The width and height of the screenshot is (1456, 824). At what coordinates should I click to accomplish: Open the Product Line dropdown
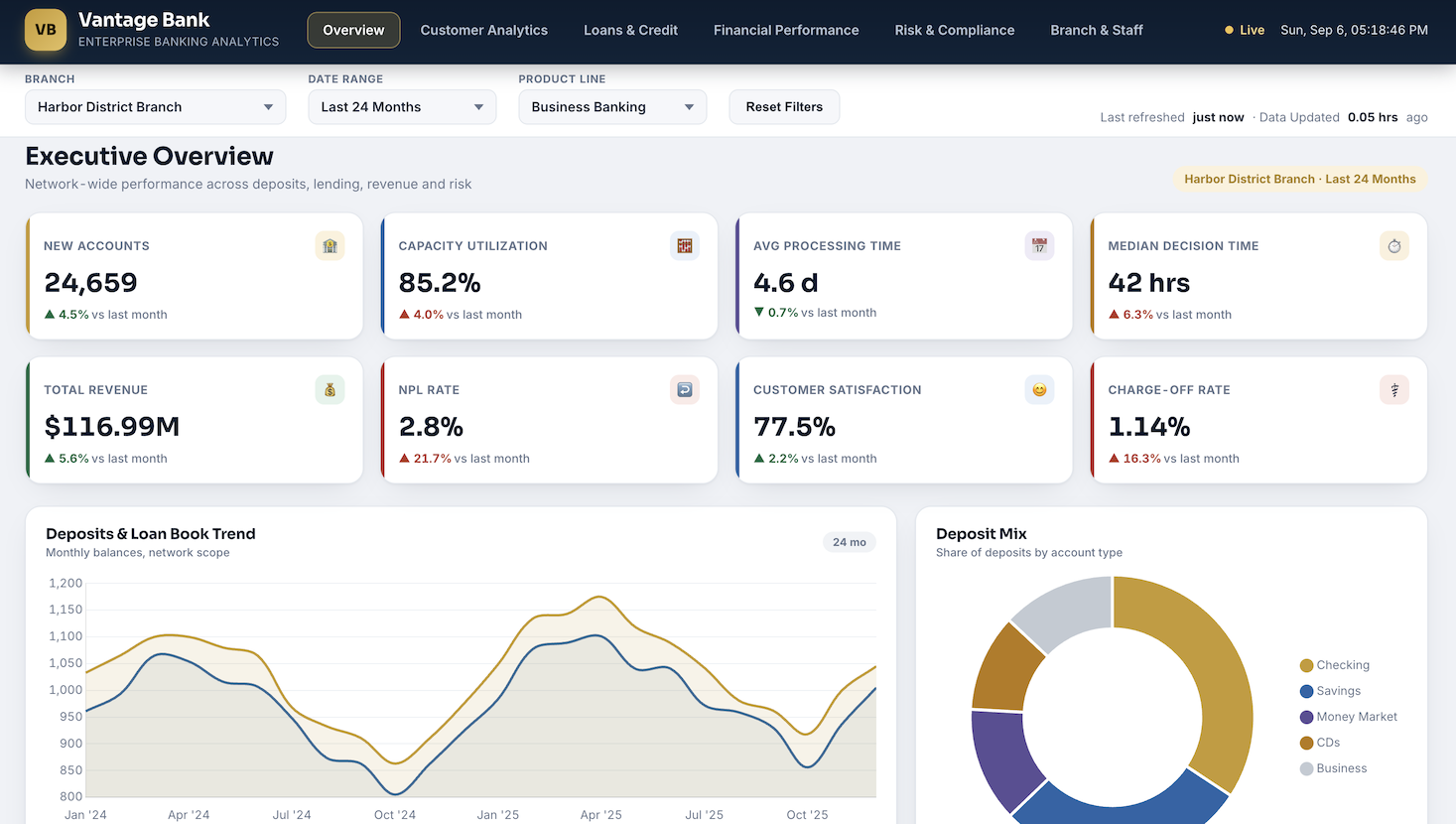pyautogui.click(x=612, y=107)
